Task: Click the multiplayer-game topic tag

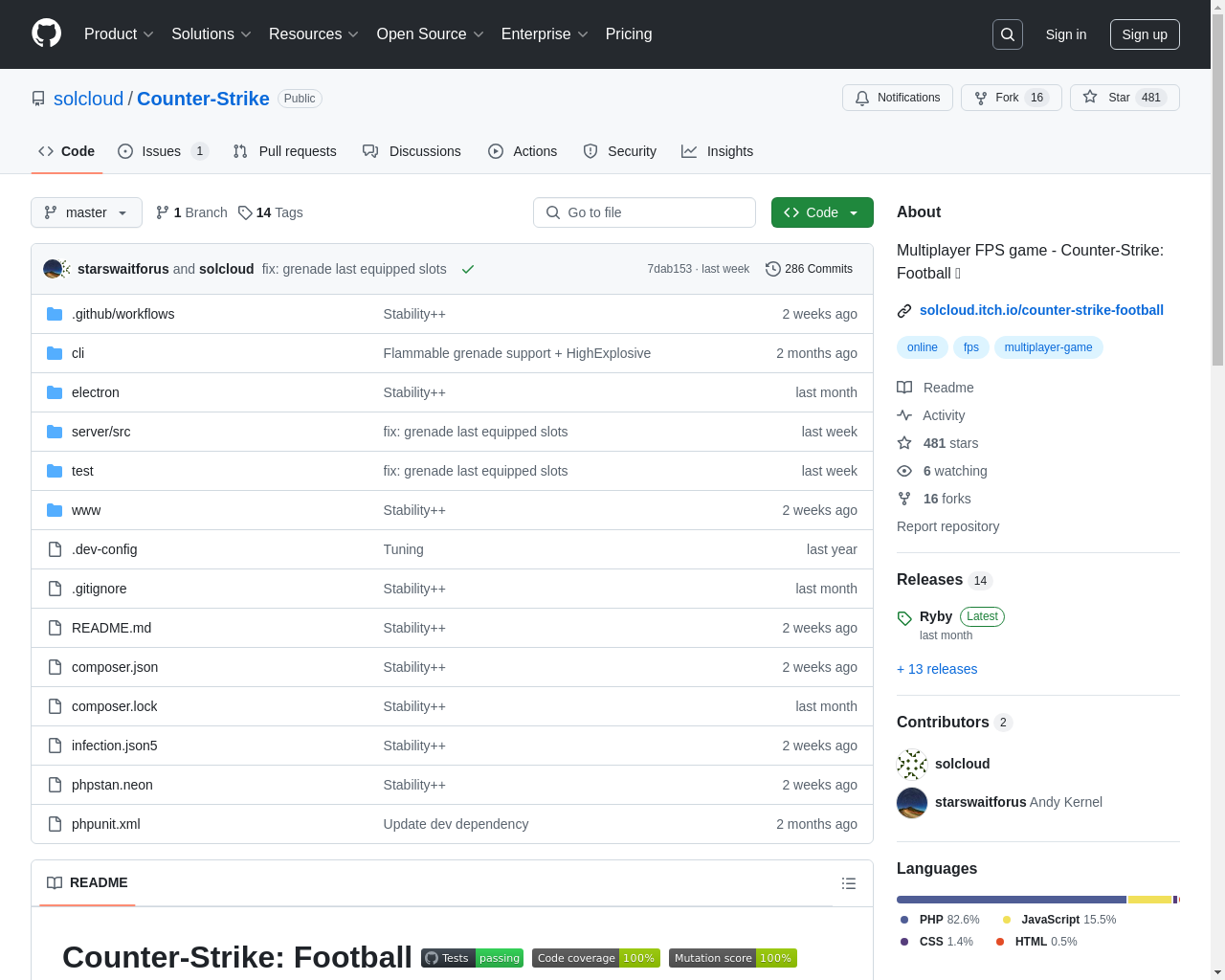Action: point(1048,347)
